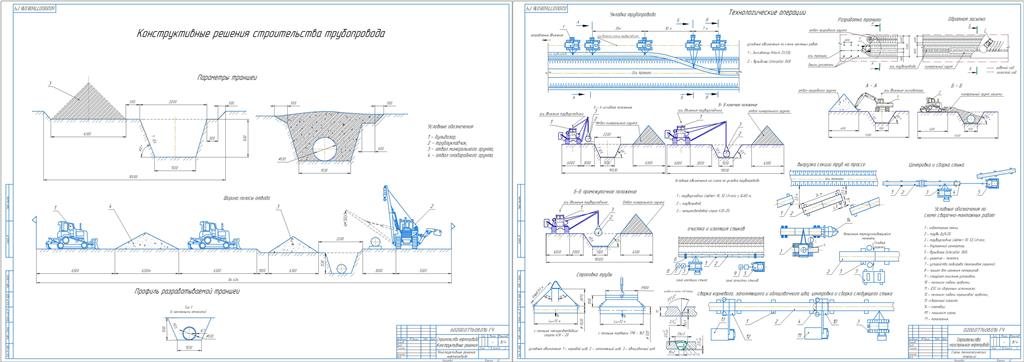Click the small trench cross-section at sheet bottom

pyautogui.click(x=189, y=332)
